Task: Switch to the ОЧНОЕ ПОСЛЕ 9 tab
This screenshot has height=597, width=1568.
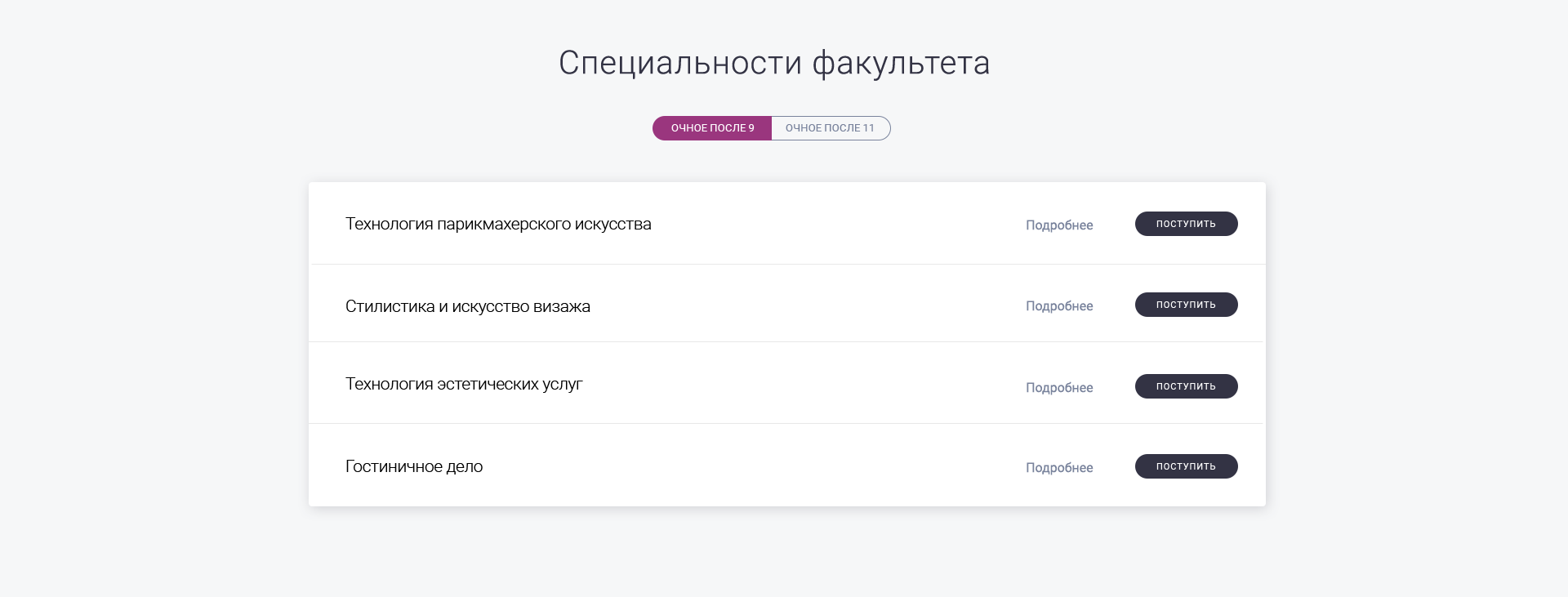Action: tap(711, 128)
